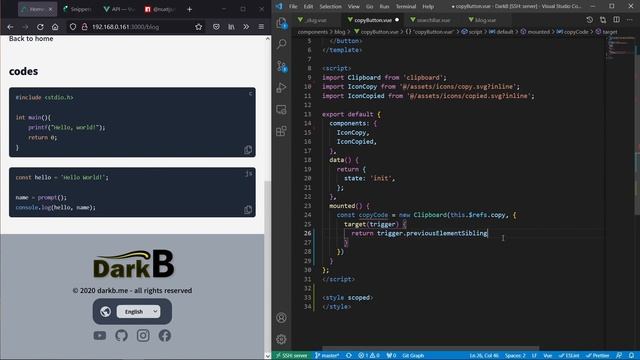This screenshot has width=640, height=360.
Task: Save the page to Pocket
Action: click(x=216, y=27)
